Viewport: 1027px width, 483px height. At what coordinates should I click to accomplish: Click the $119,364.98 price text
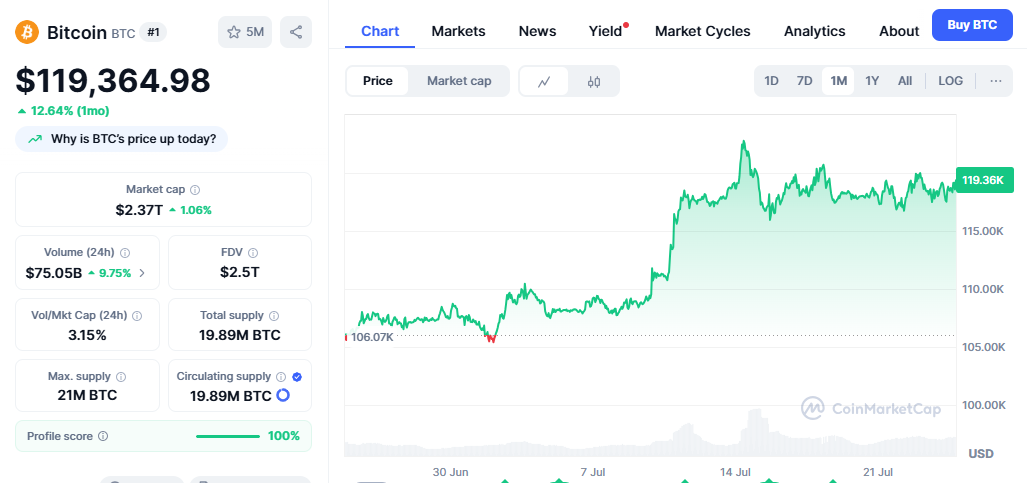[113, 81]
